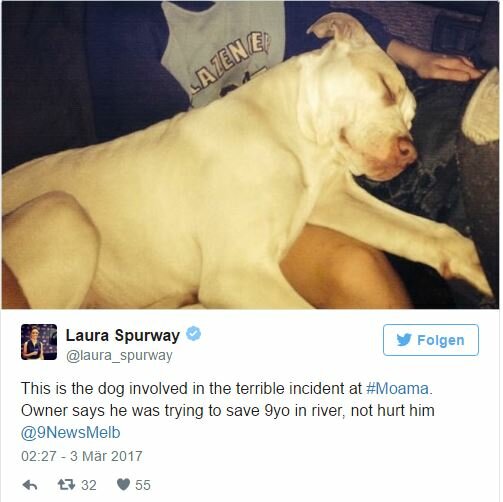Click the retweet count 32
The image size is (503, 502).
pyautogui.click(x=89, y=485)
